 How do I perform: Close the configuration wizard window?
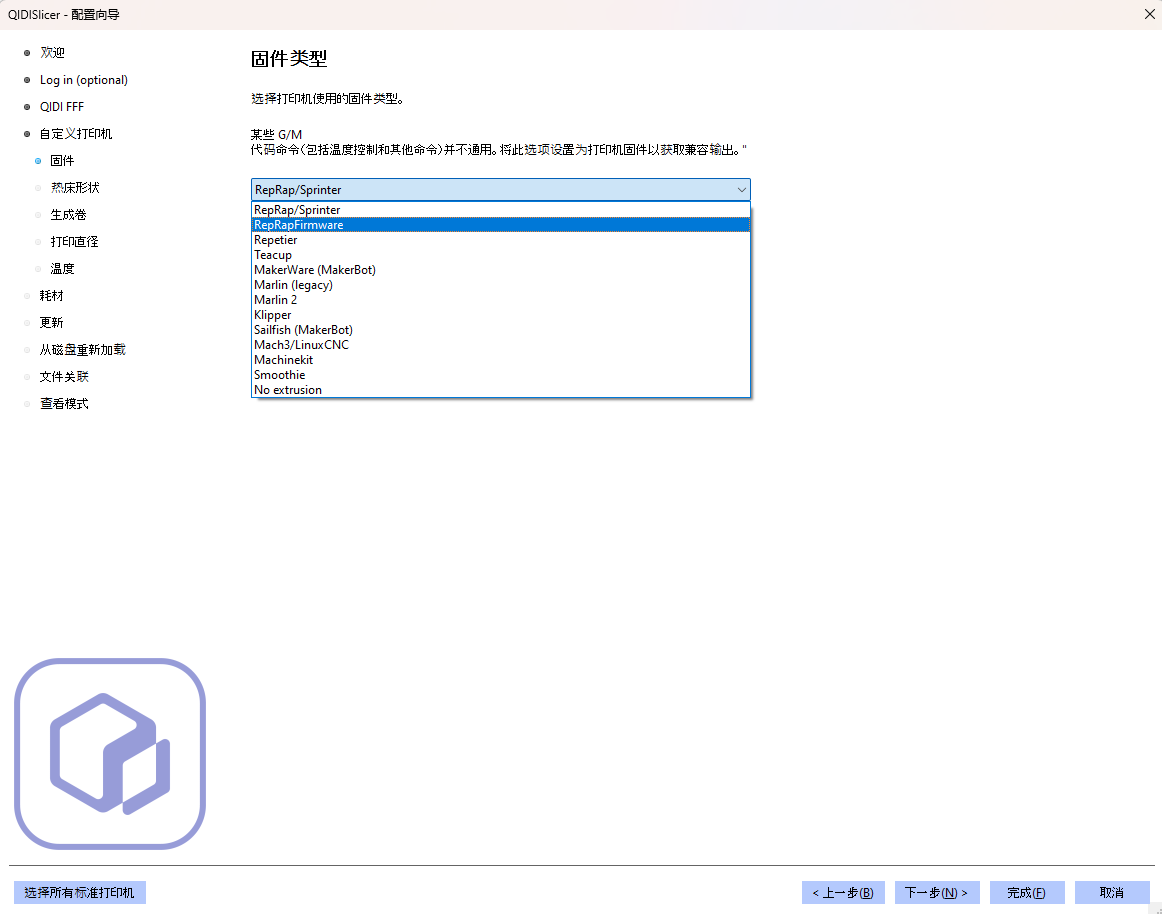pos(1149,14)
